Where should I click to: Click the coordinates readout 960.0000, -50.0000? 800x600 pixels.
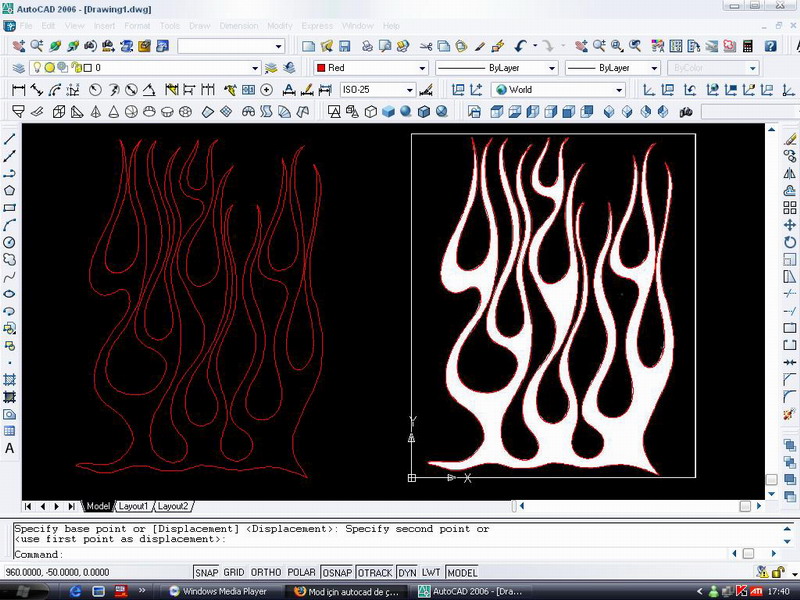point(57,572)
